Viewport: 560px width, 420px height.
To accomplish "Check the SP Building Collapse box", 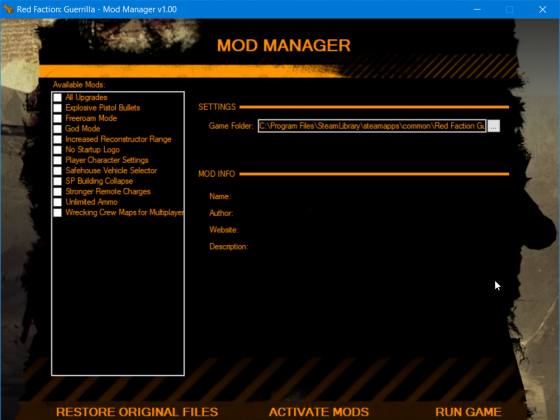I will tap(58, 181).
